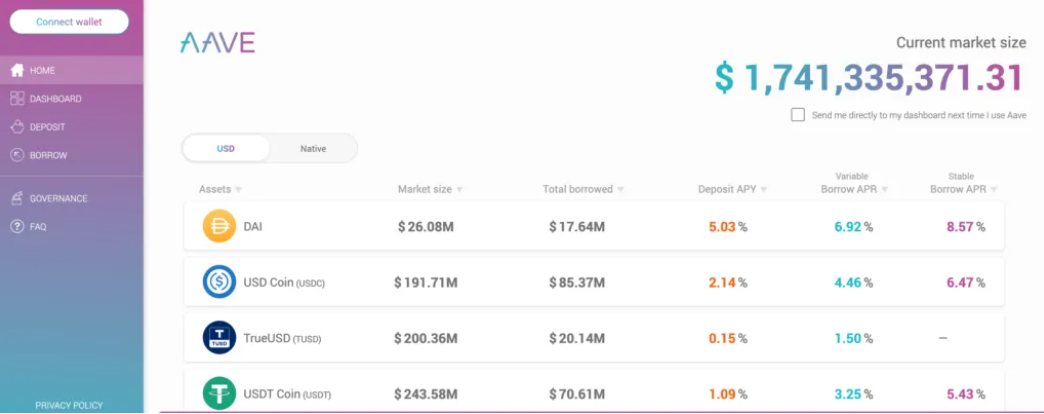Screen dimensions: 1044x414
Task: Click the Deposit piggy bank icon
Action: click(17, 127)
